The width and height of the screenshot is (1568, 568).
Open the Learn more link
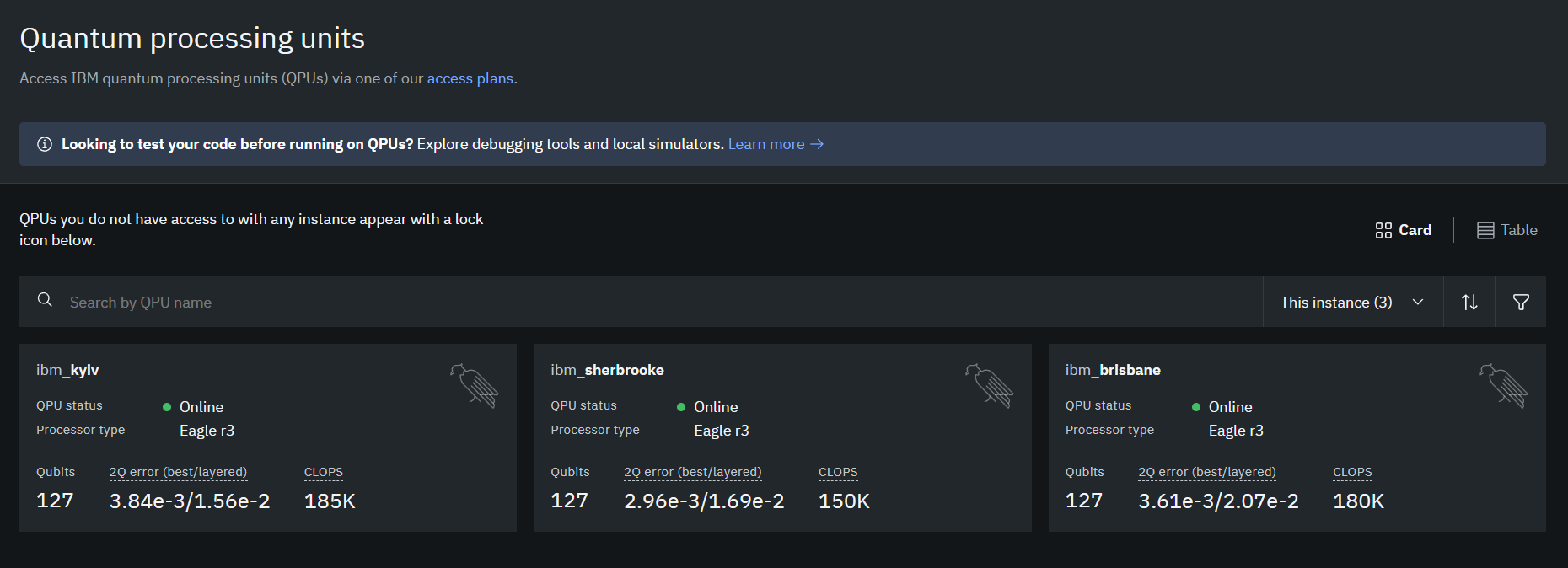(775, 144)
